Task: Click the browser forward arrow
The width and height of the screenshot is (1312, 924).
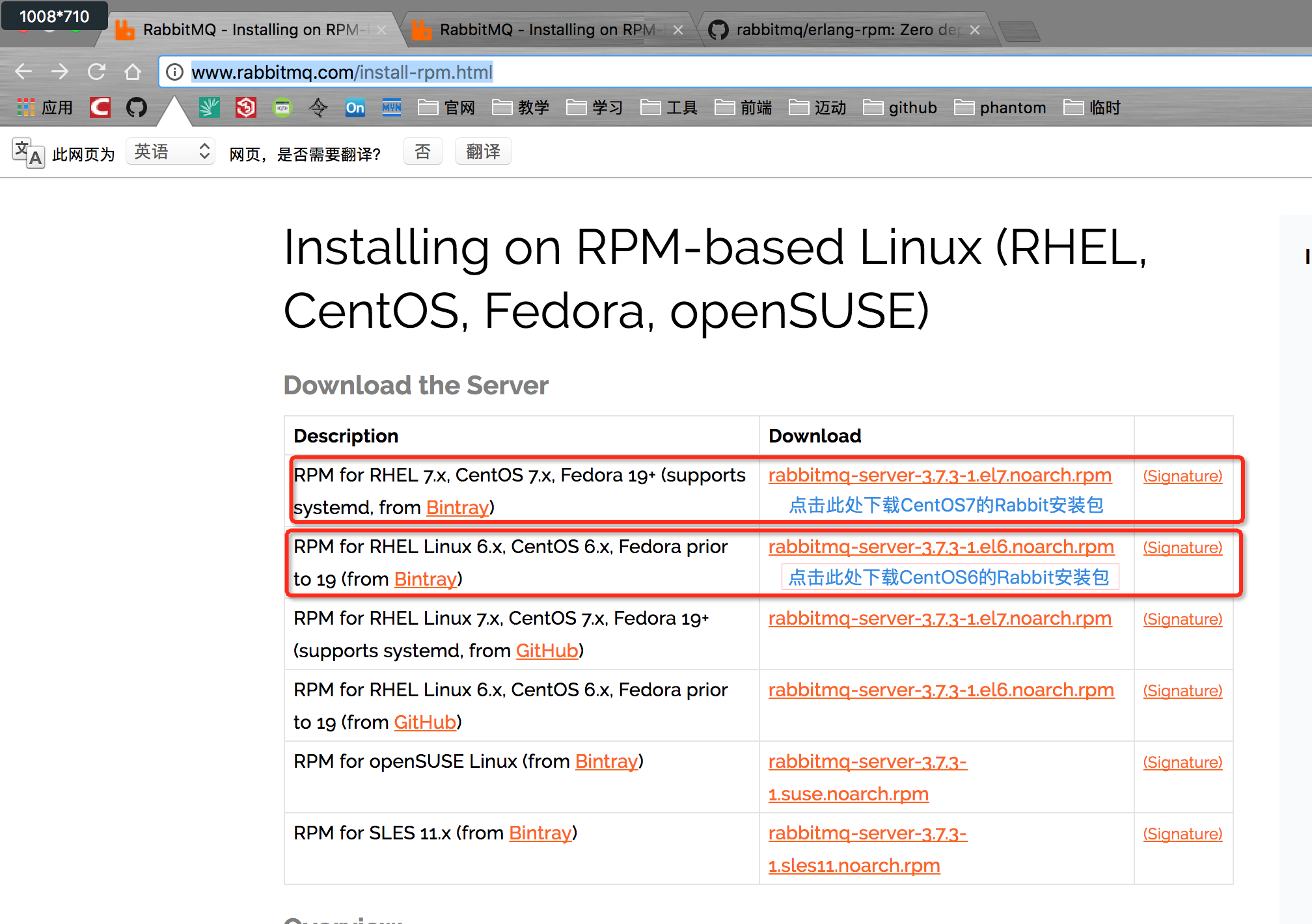Action: tap(60, 72)
